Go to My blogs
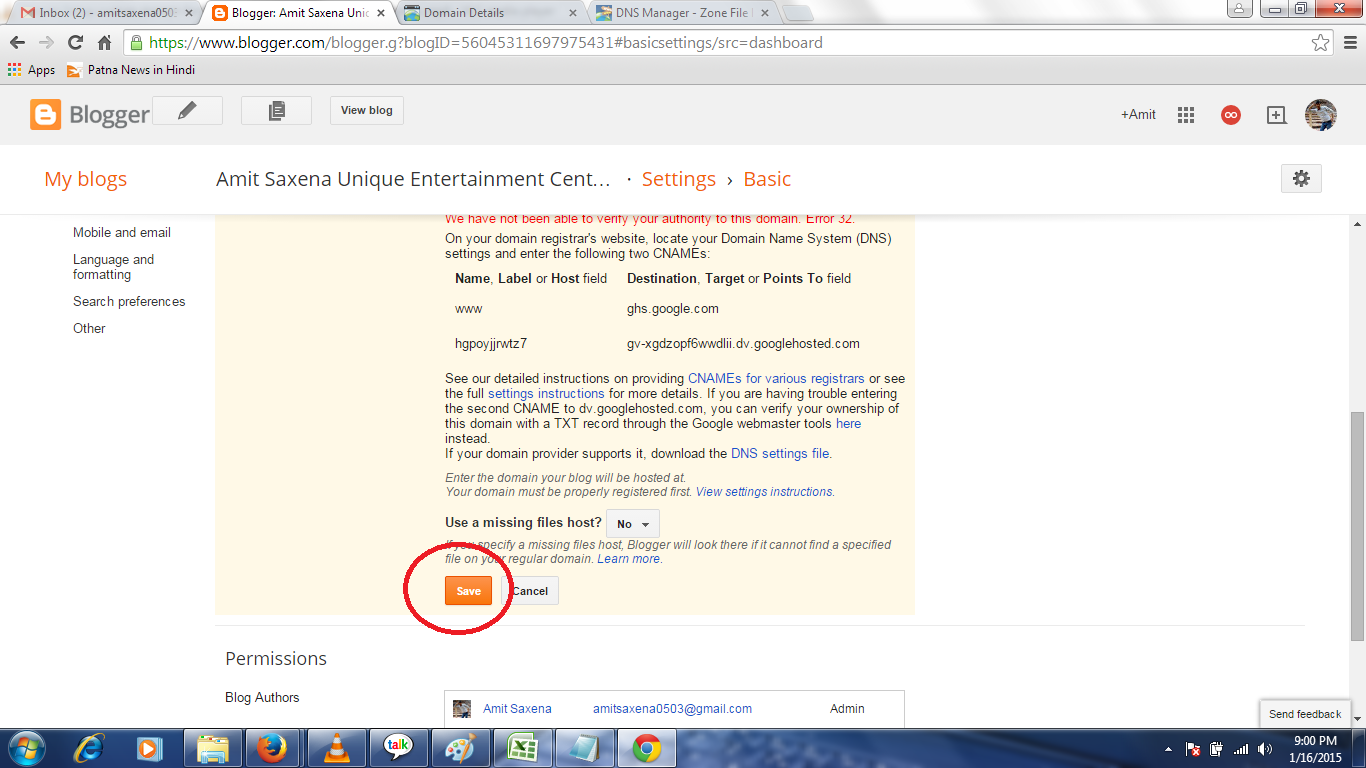 click(x=86, y=179)
